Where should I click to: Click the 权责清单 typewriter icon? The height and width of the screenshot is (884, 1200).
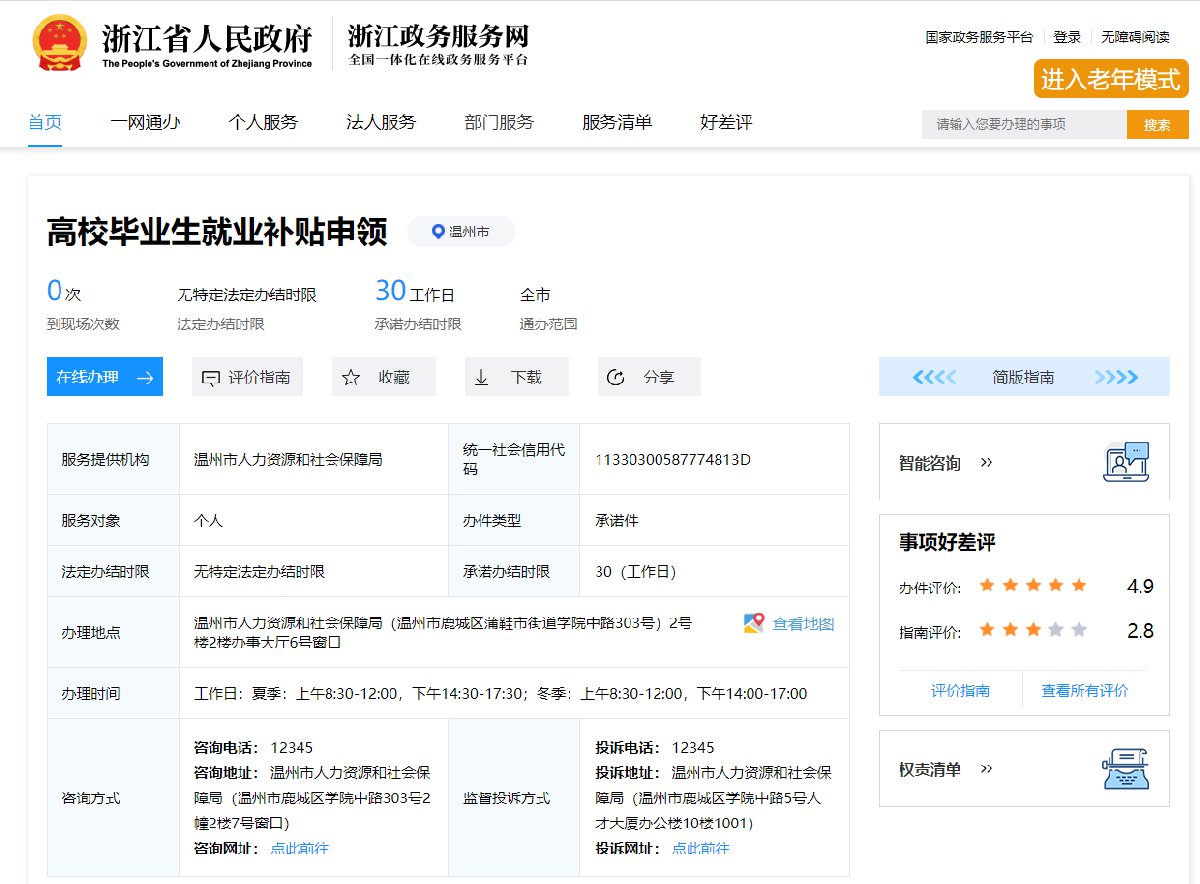pyautogui.click(x=1126, y=769)
